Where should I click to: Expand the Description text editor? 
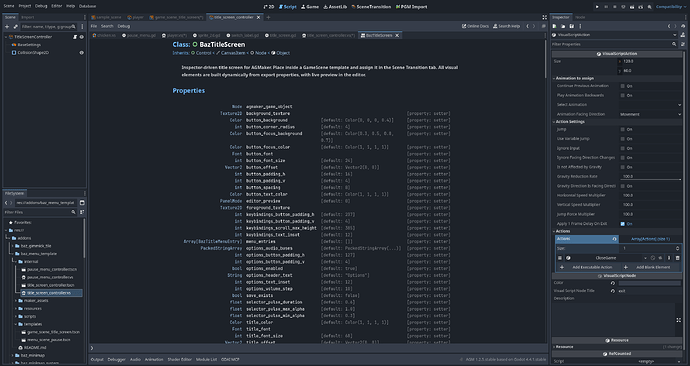pos(679,320)
